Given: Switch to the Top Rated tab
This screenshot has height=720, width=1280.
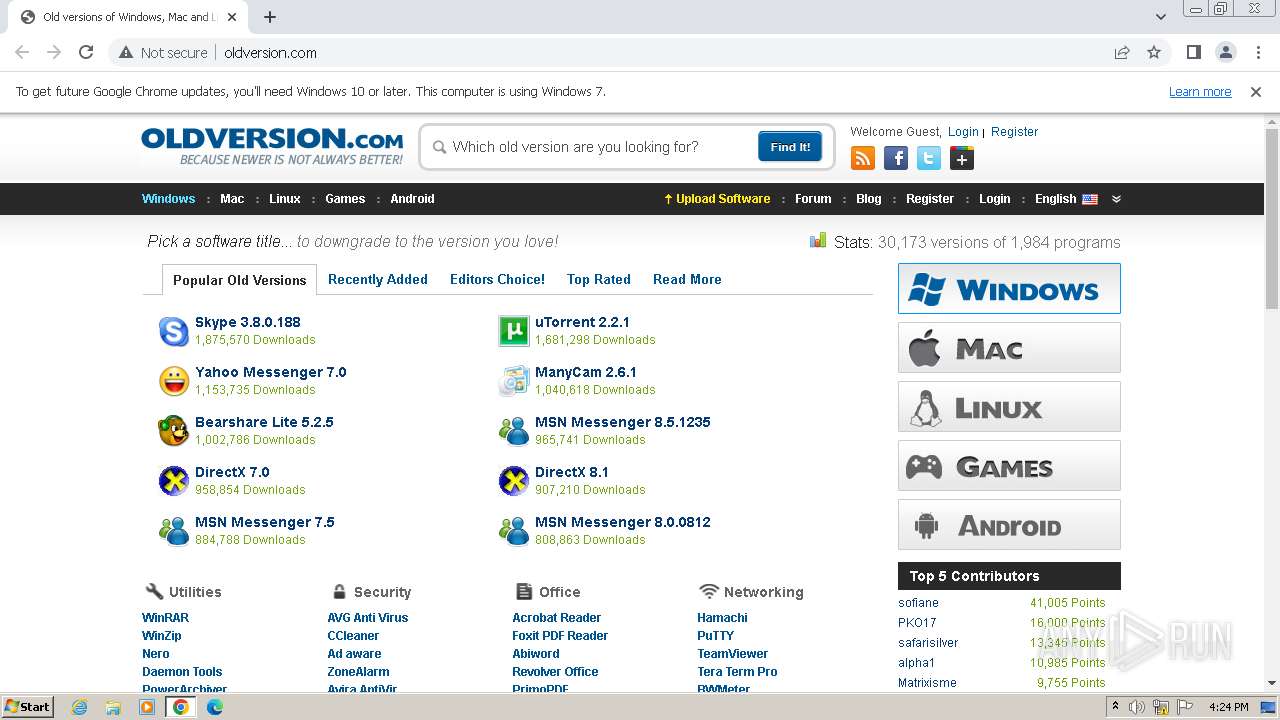Looking at the screenshot, I should 599,279.
